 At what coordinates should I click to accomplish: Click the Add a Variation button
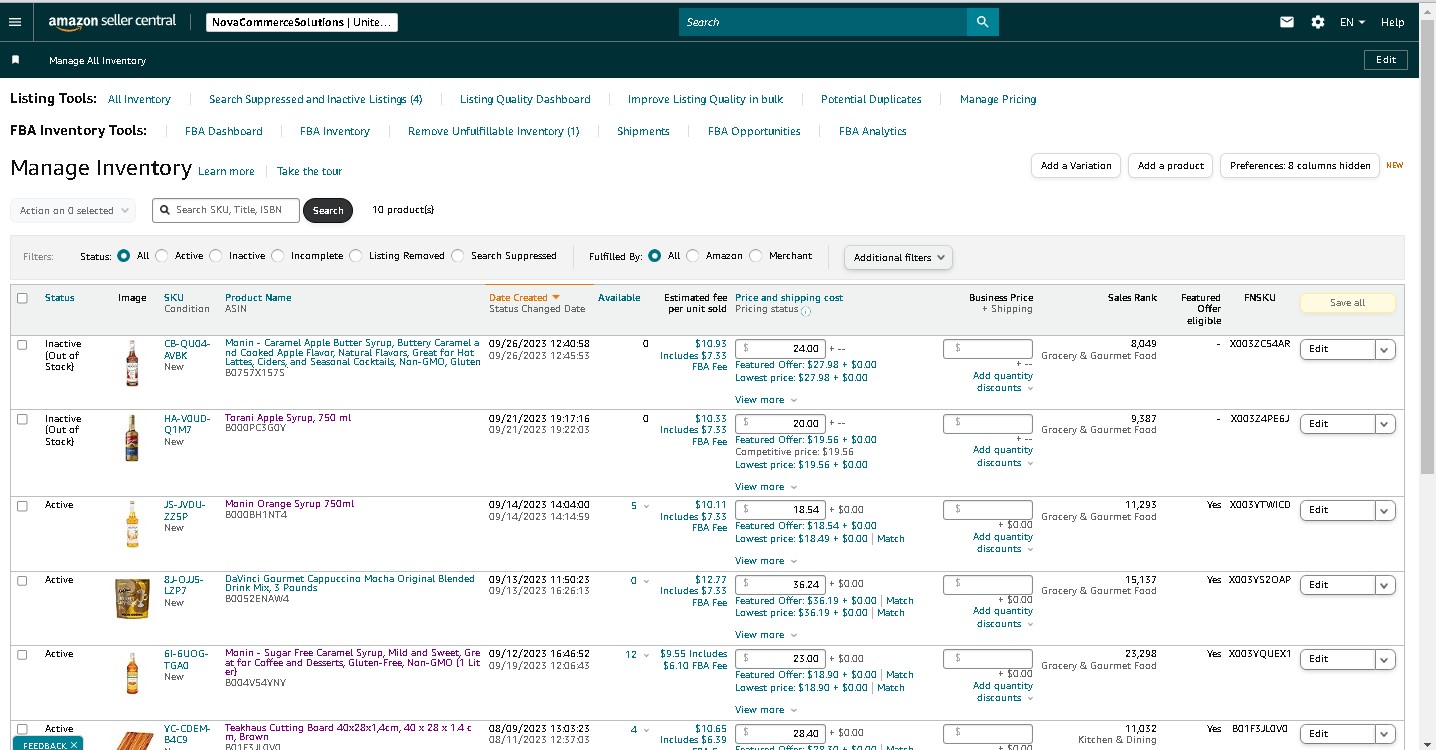[x=1076, y=166]
